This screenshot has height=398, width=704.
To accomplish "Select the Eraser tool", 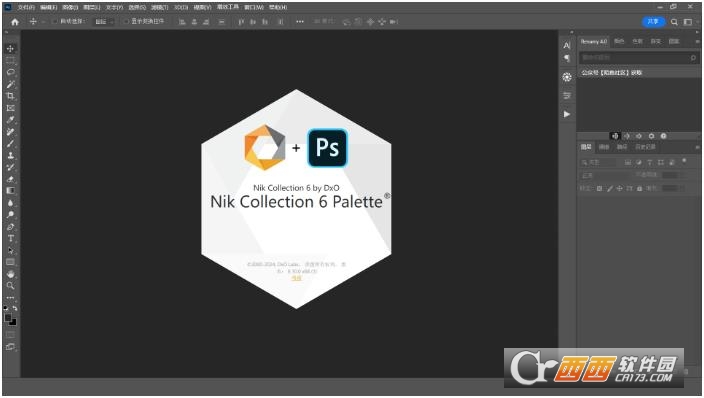I will (10, 179).
